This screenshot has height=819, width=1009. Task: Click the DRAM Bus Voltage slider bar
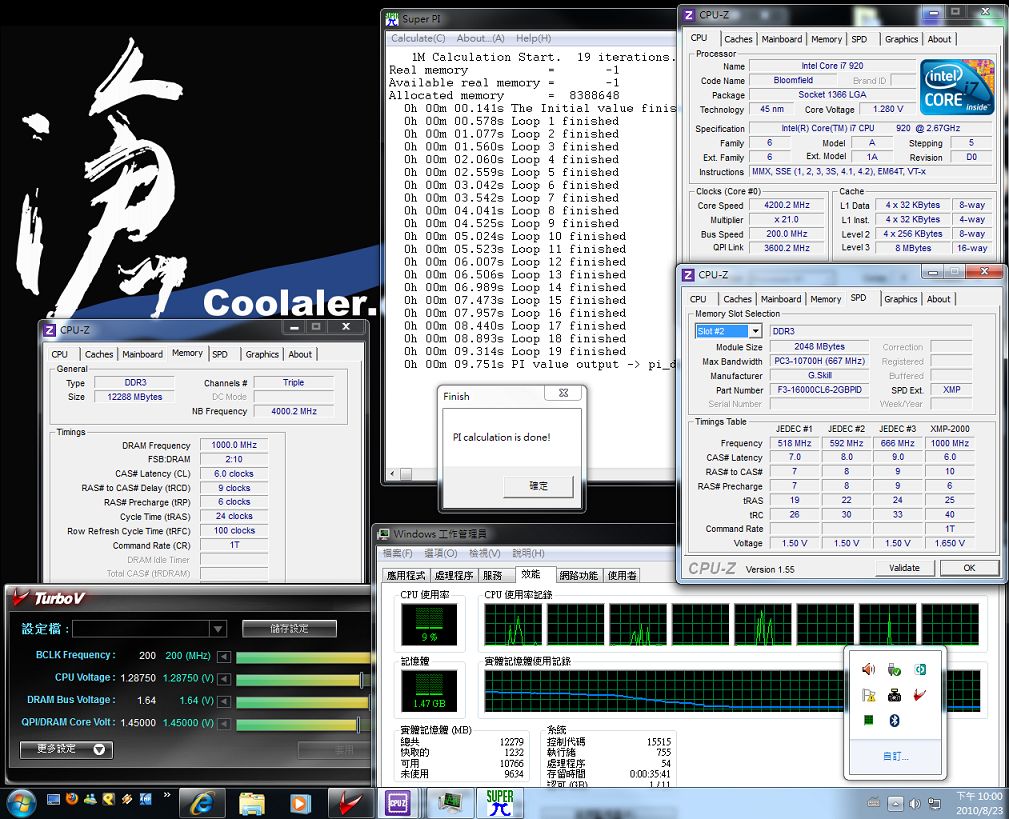click(304, 702)
